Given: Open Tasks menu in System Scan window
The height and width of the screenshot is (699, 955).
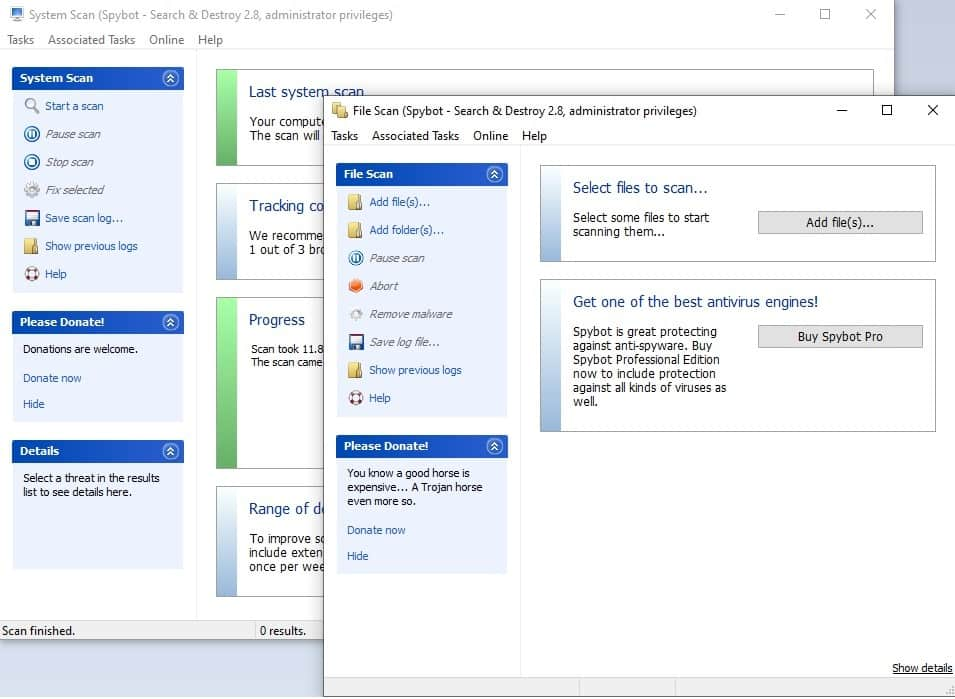Looking at the screenshot, I should pos(20,40).
